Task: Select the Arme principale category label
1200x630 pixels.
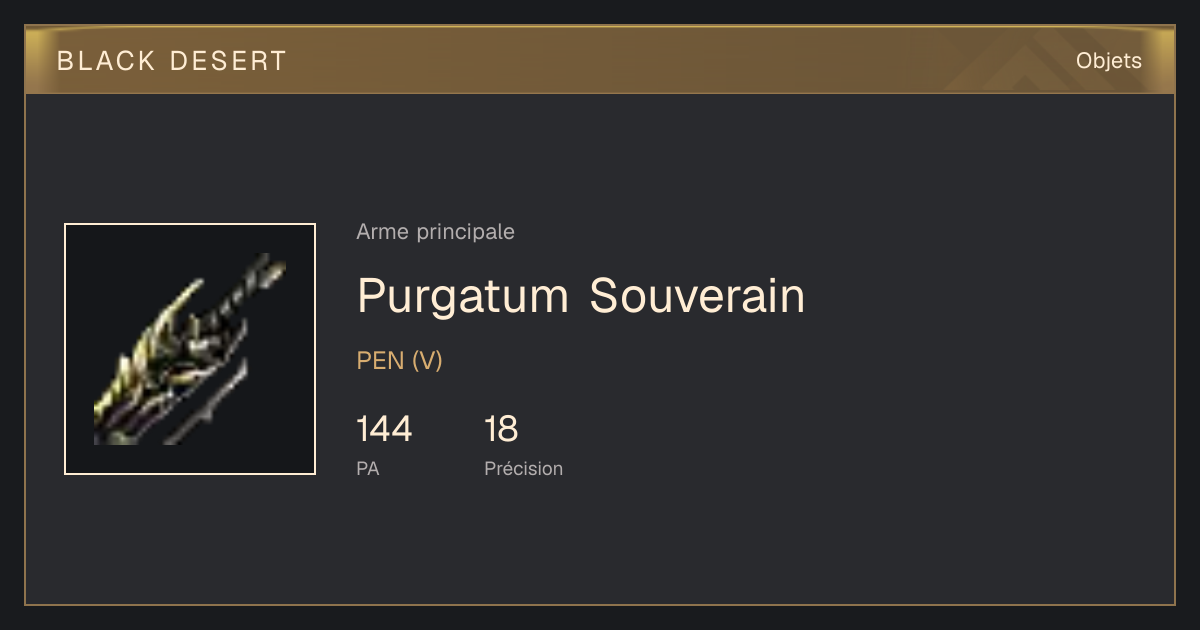Action: click(x=436, y=232)
